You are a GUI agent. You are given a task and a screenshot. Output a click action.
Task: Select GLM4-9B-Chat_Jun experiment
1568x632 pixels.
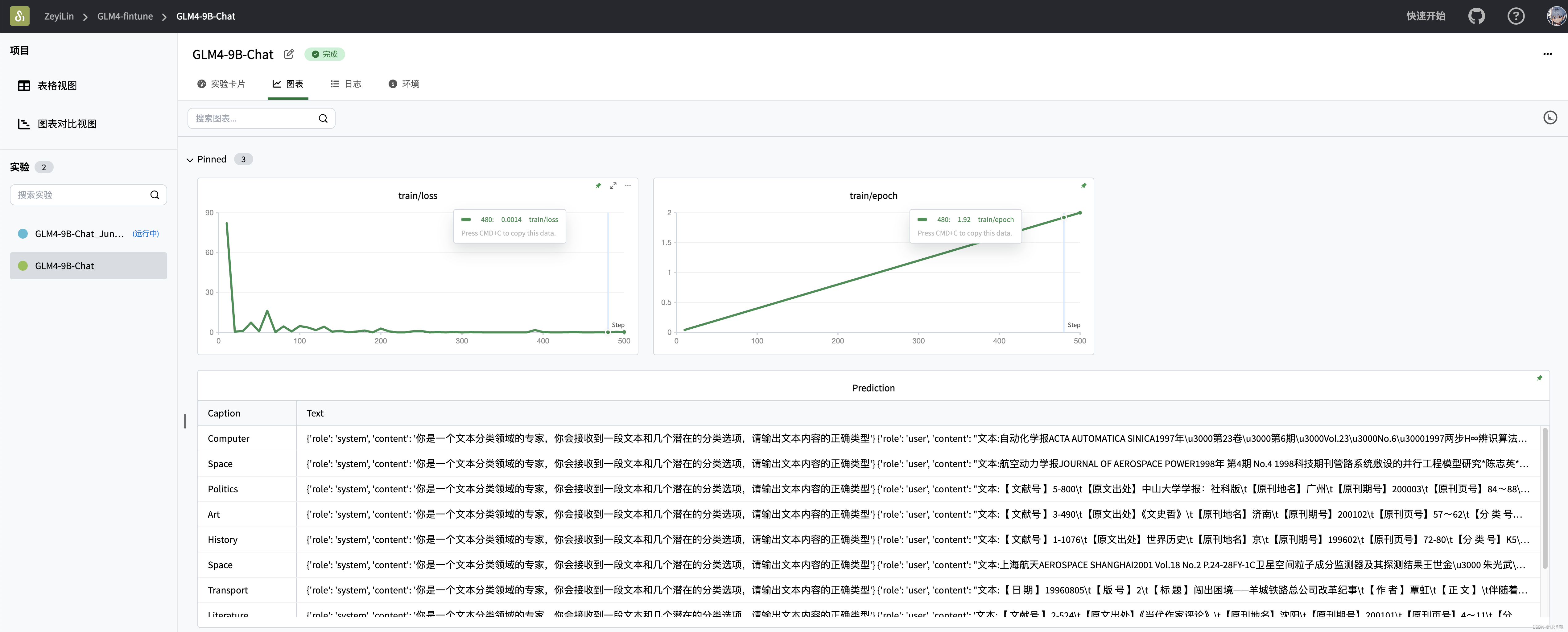click(x=88, y=234)
